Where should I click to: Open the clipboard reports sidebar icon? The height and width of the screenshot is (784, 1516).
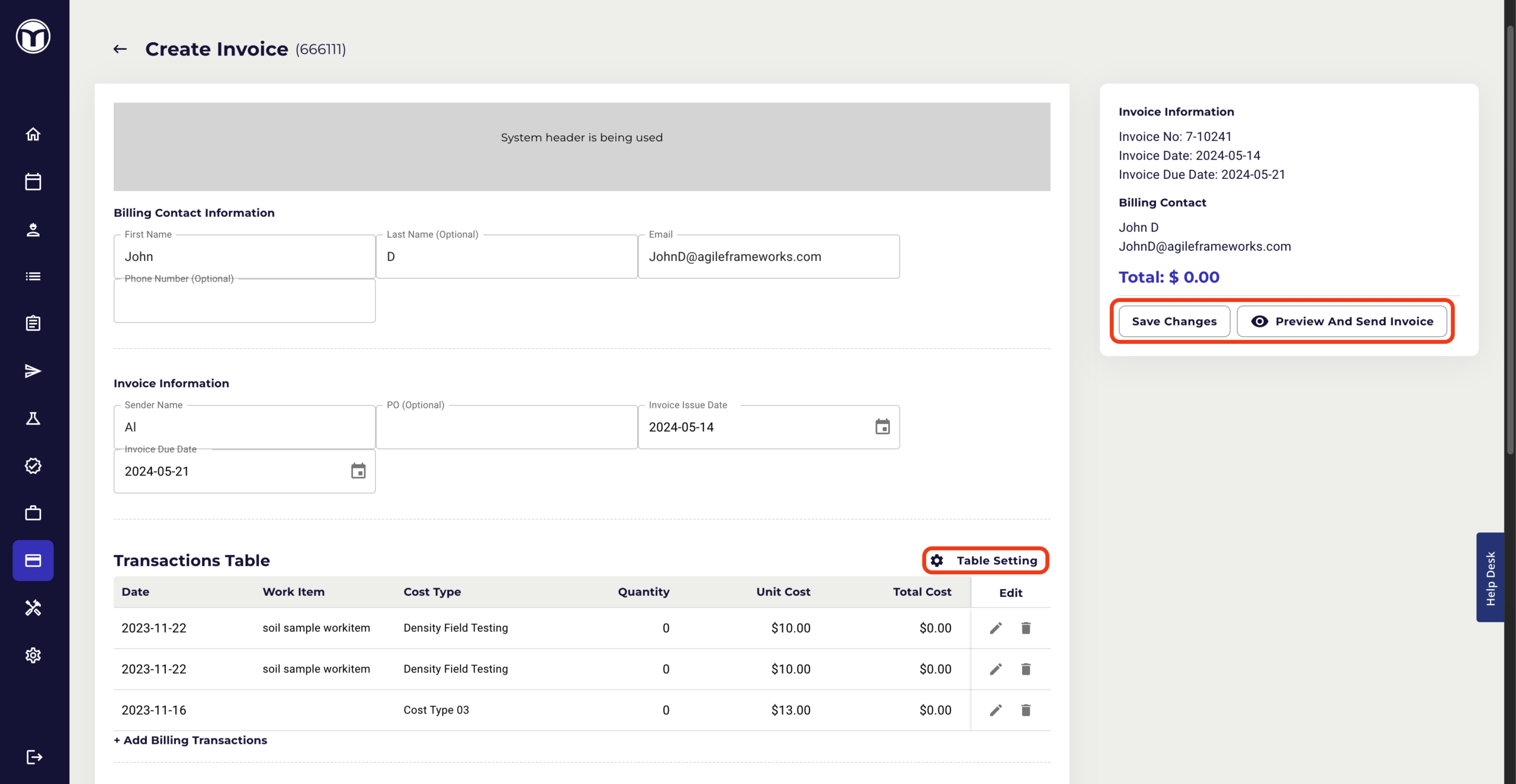33,323
